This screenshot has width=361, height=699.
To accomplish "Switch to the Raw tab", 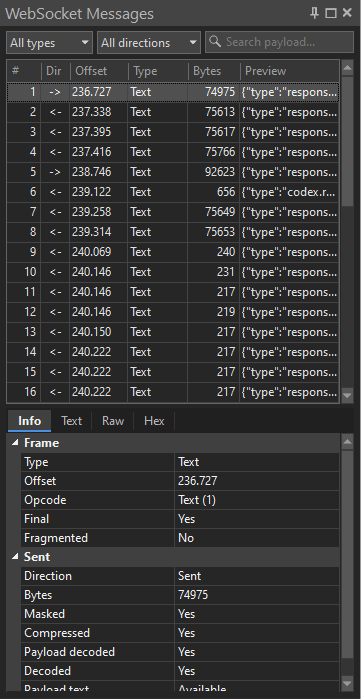I will (113, 421).
